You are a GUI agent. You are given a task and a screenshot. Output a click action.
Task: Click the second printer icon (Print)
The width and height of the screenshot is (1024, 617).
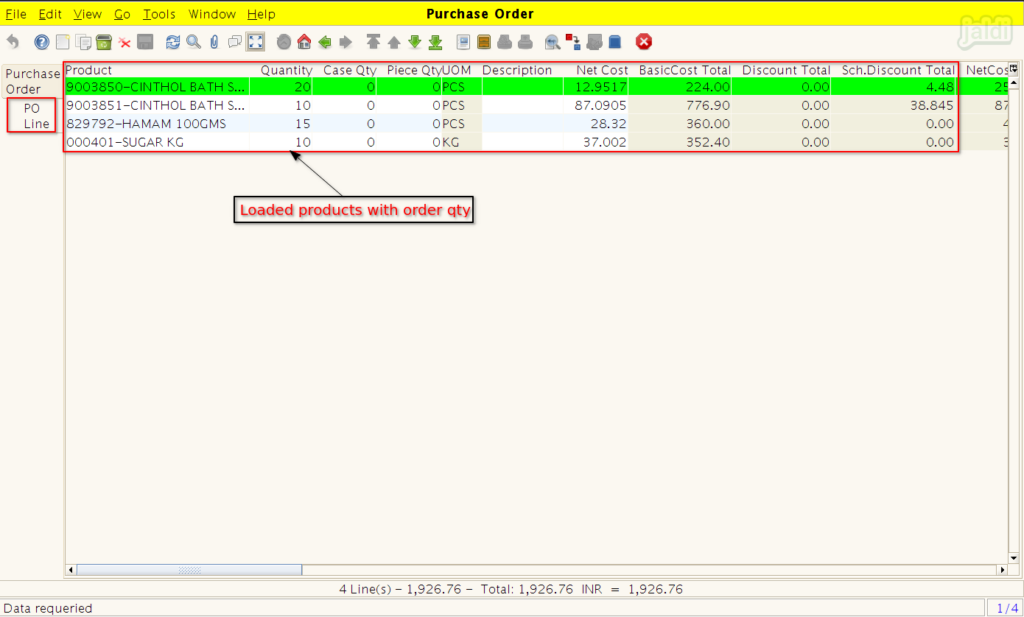525,42
